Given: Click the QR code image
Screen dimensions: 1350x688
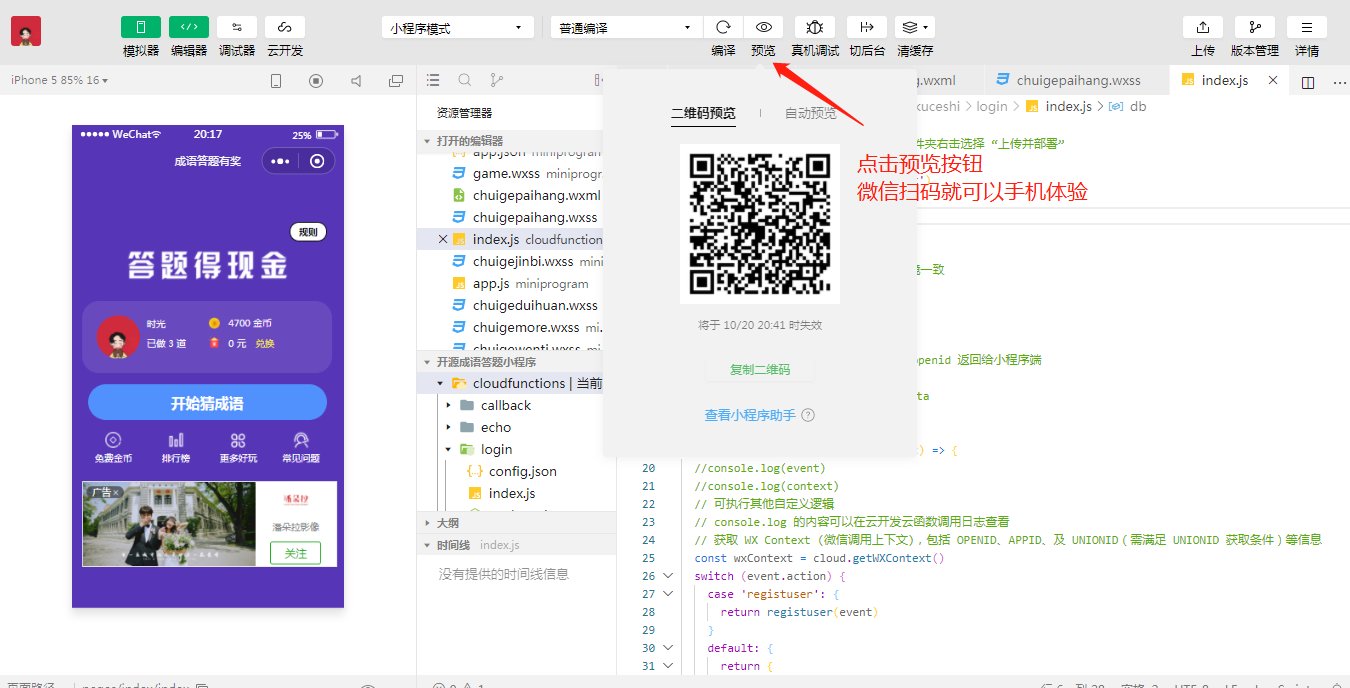Looking at the screenshot, I should [760, 224].
